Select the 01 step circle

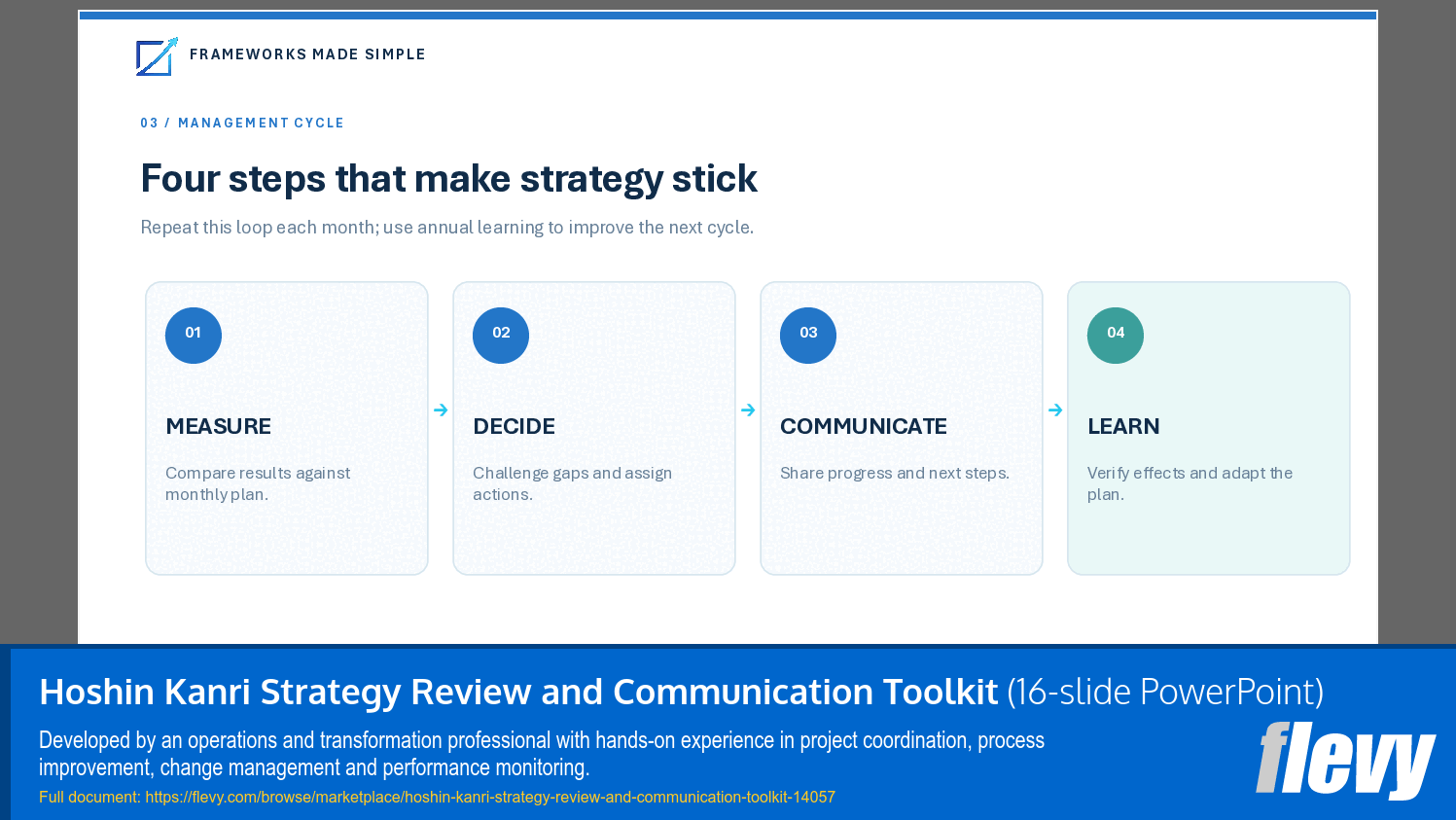pyautogui.click(x=194, y=336)
